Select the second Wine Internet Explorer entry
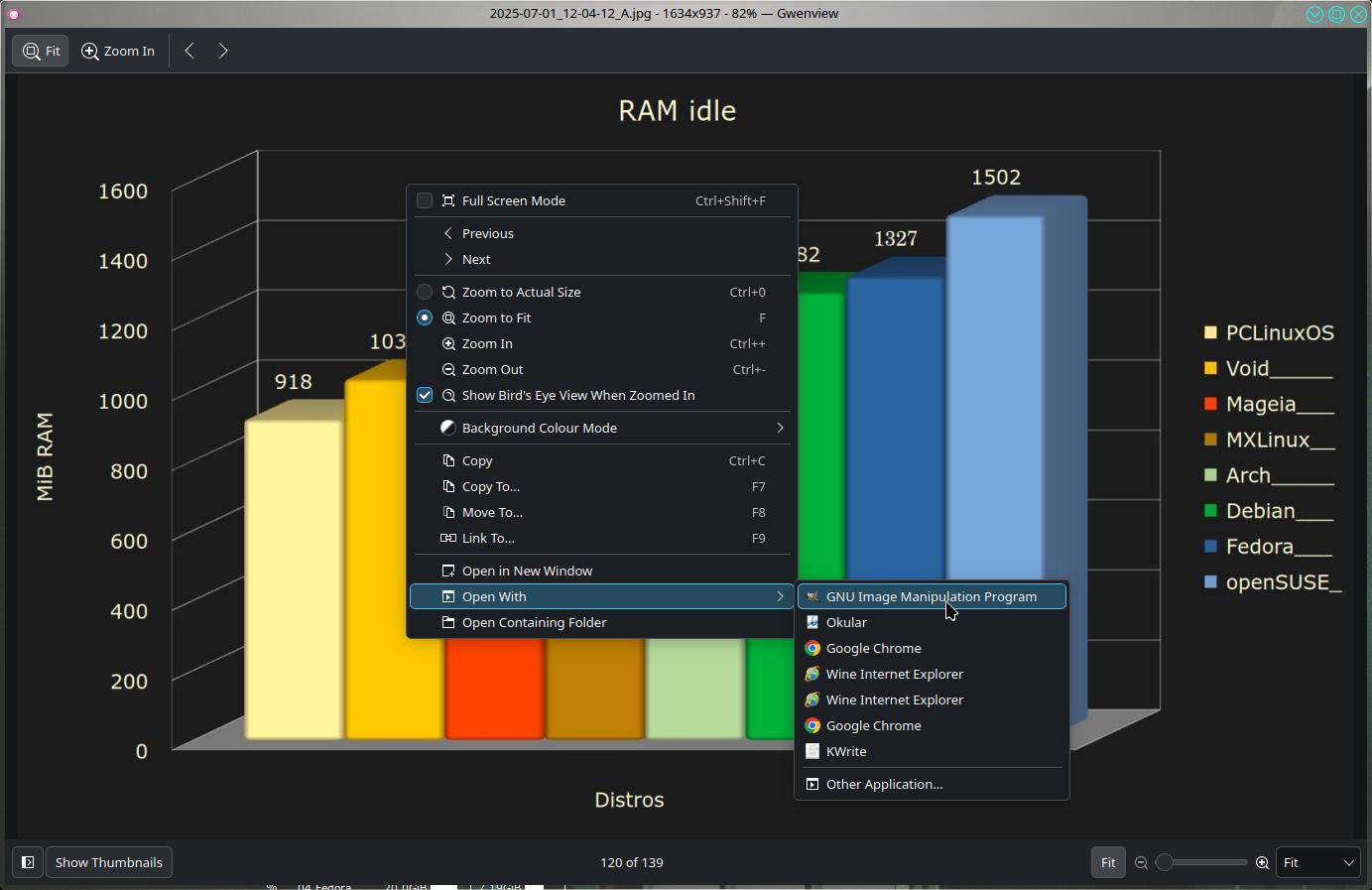 [932, 699]
